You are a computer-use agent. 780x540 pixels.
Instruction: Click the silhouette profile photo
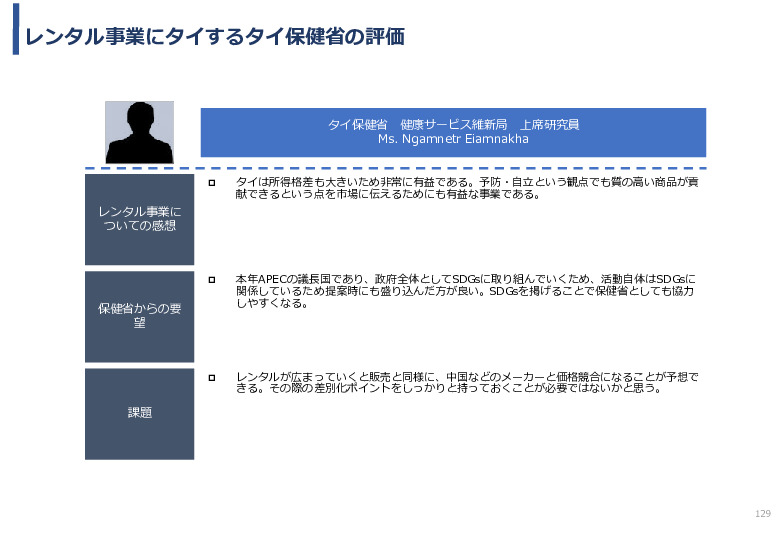pos(139,132)
